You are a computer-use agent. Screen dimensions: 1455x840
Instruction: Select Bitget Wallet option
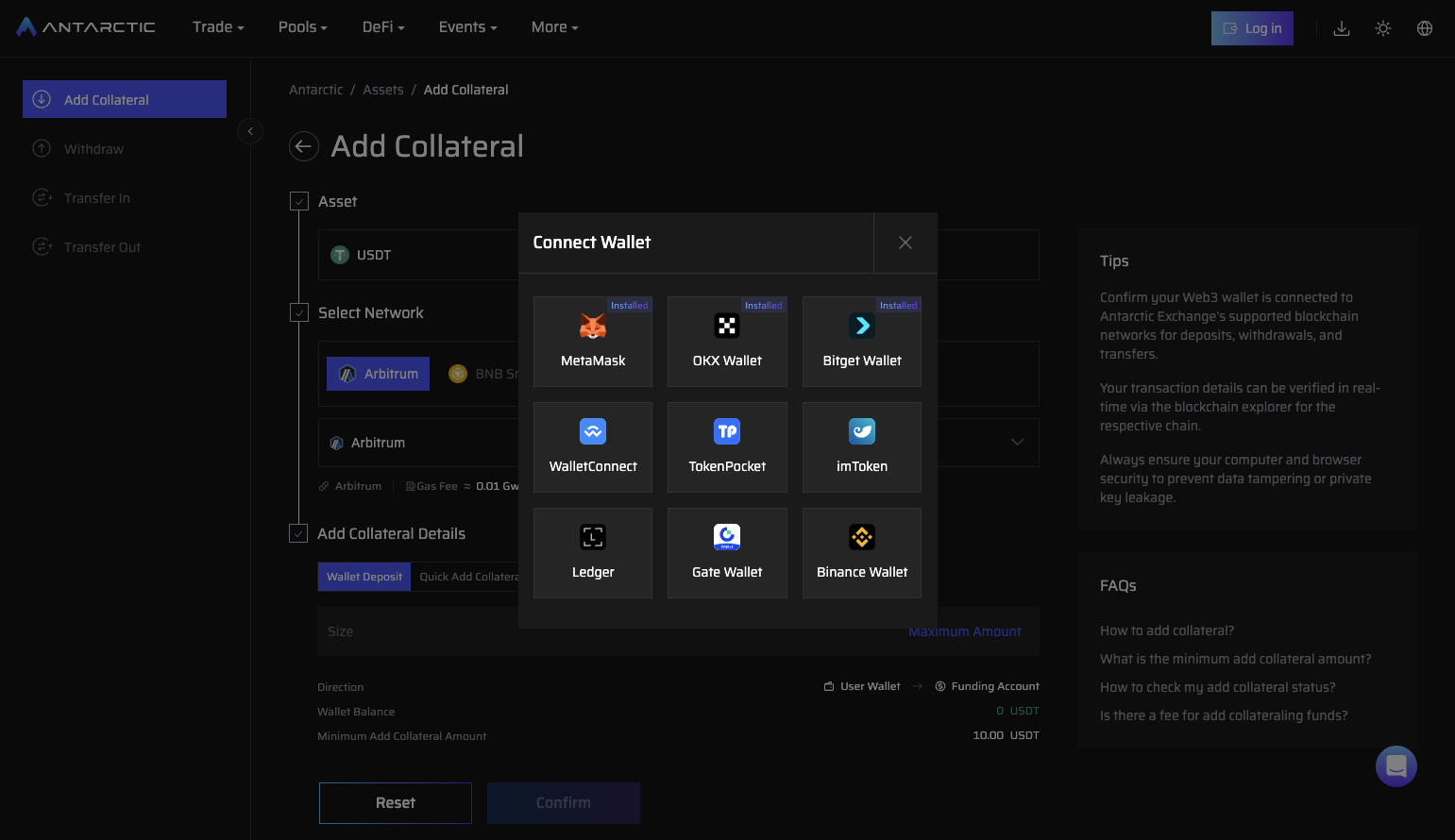click(862, 342)
